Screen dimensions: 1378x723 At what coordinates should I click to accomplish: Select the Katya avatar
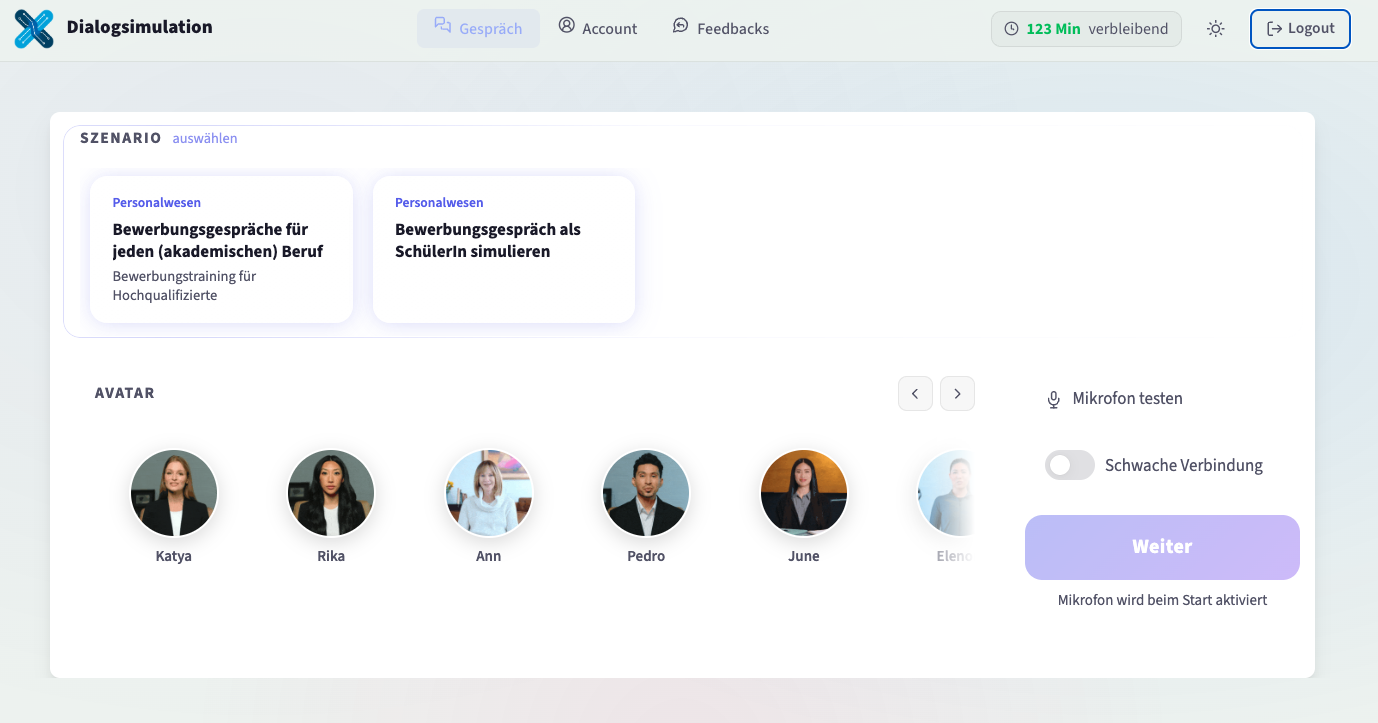[174, 493]
